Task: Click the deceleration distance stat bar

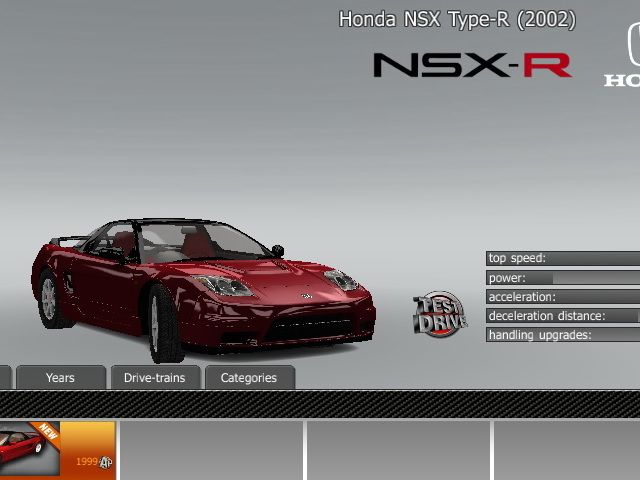Action: (x=563, y=316)
